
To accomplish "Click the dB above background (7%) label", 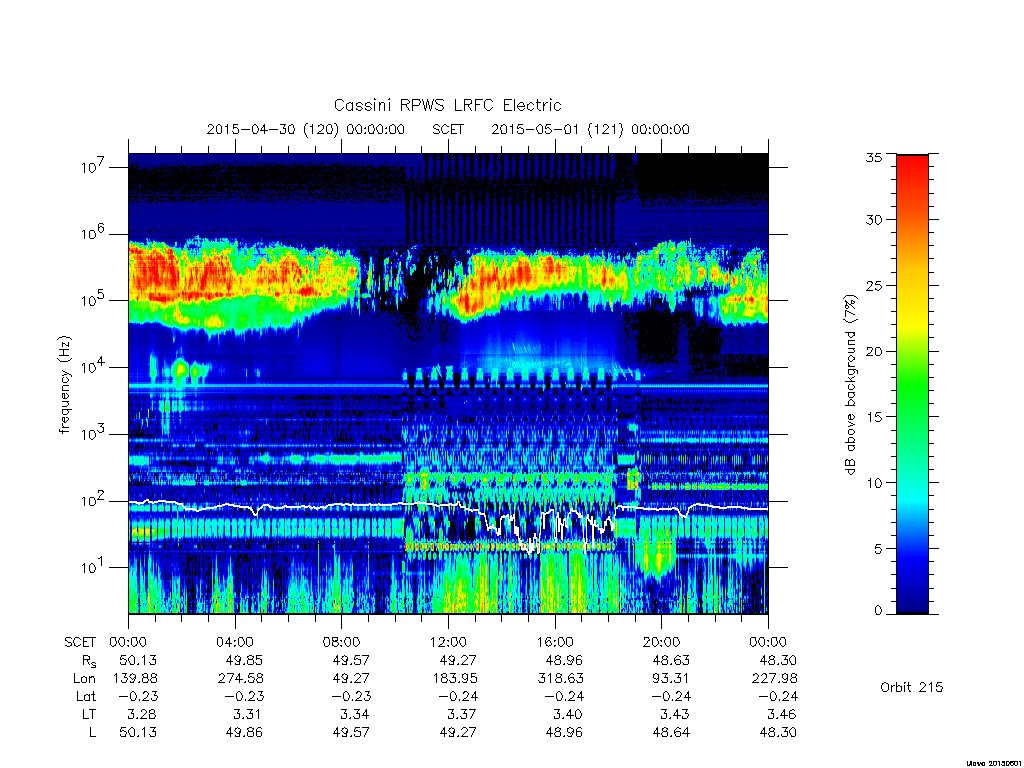I will click(850, 385).
